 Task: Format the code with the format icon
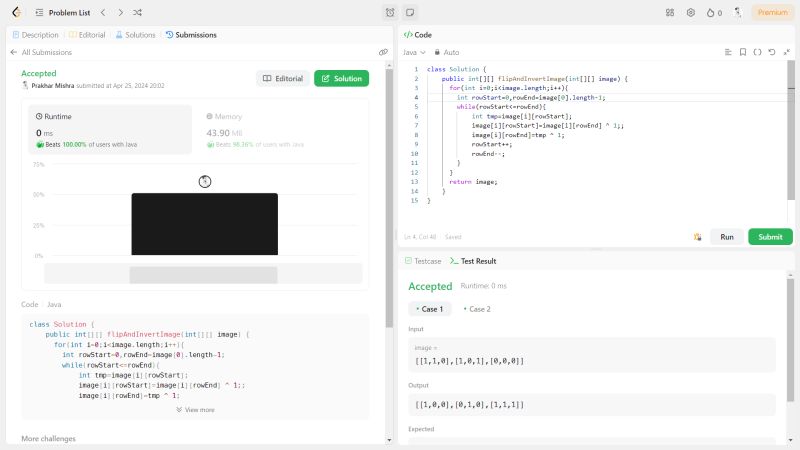coord(728,52)
